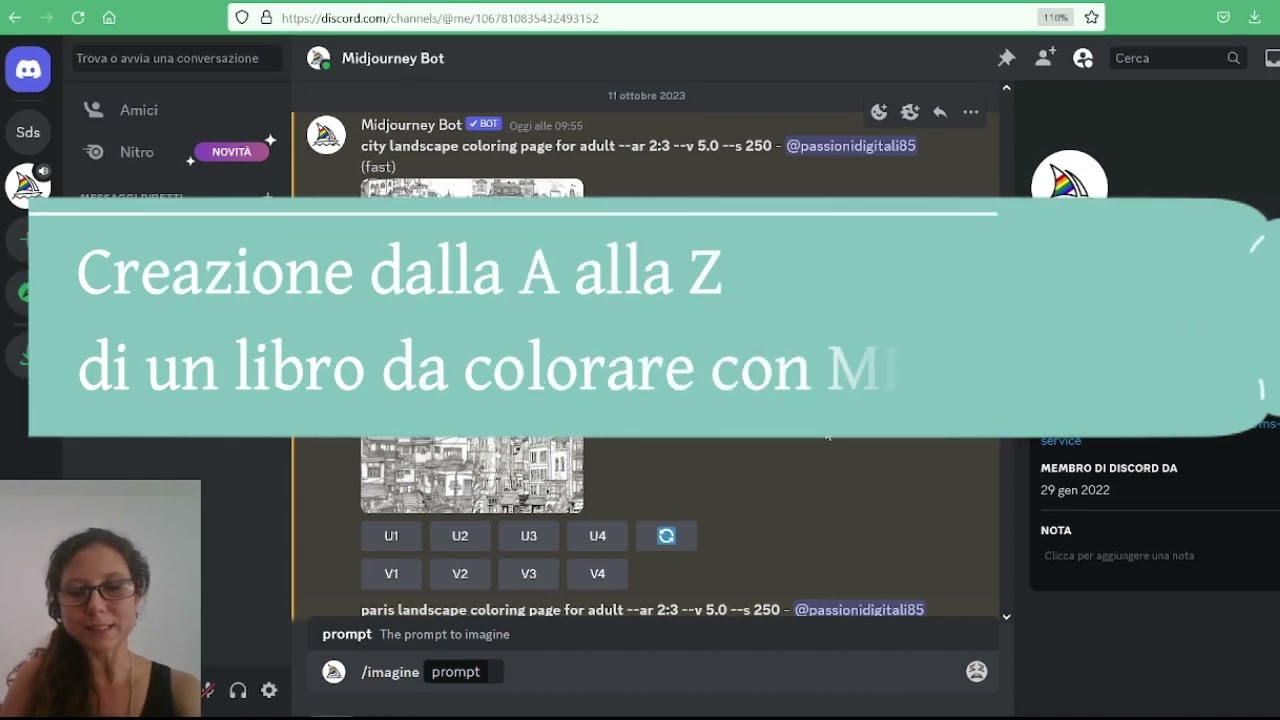The height and width of the screenshot is (720, 1280).
Task: Open the sailboat server icon in sidebar
Action: (x=28, y=185)
